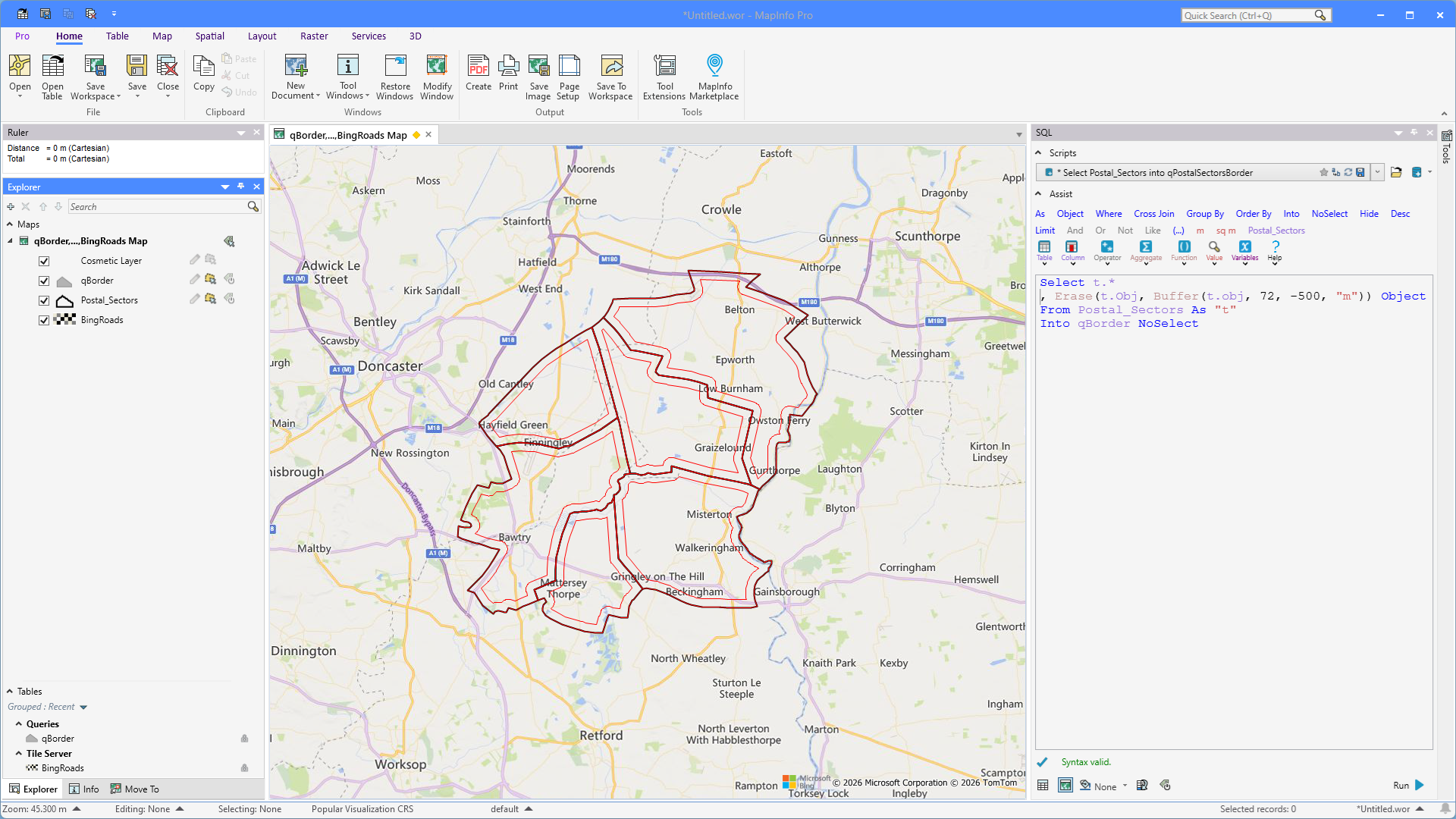Open Tool Extensions from the ribbon

coord(664,76)
